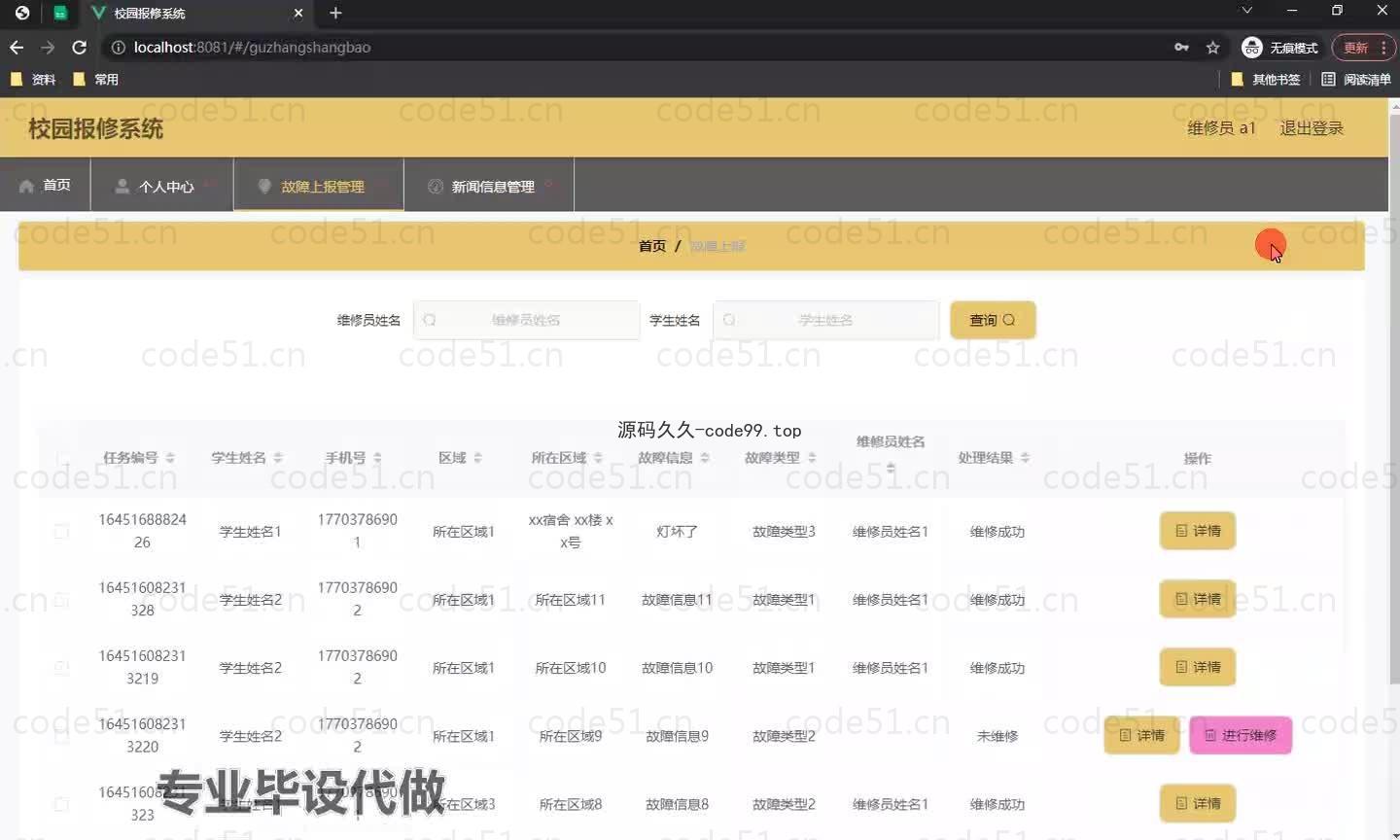Screen dimensions: 1400x840
Task: Click the browser forward arrow
Action: [x=48, y=47]
